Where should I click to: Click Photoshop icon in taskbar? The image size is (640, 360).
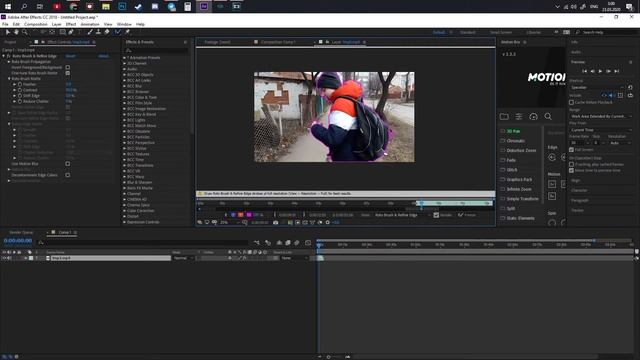[x=122, y=7]
